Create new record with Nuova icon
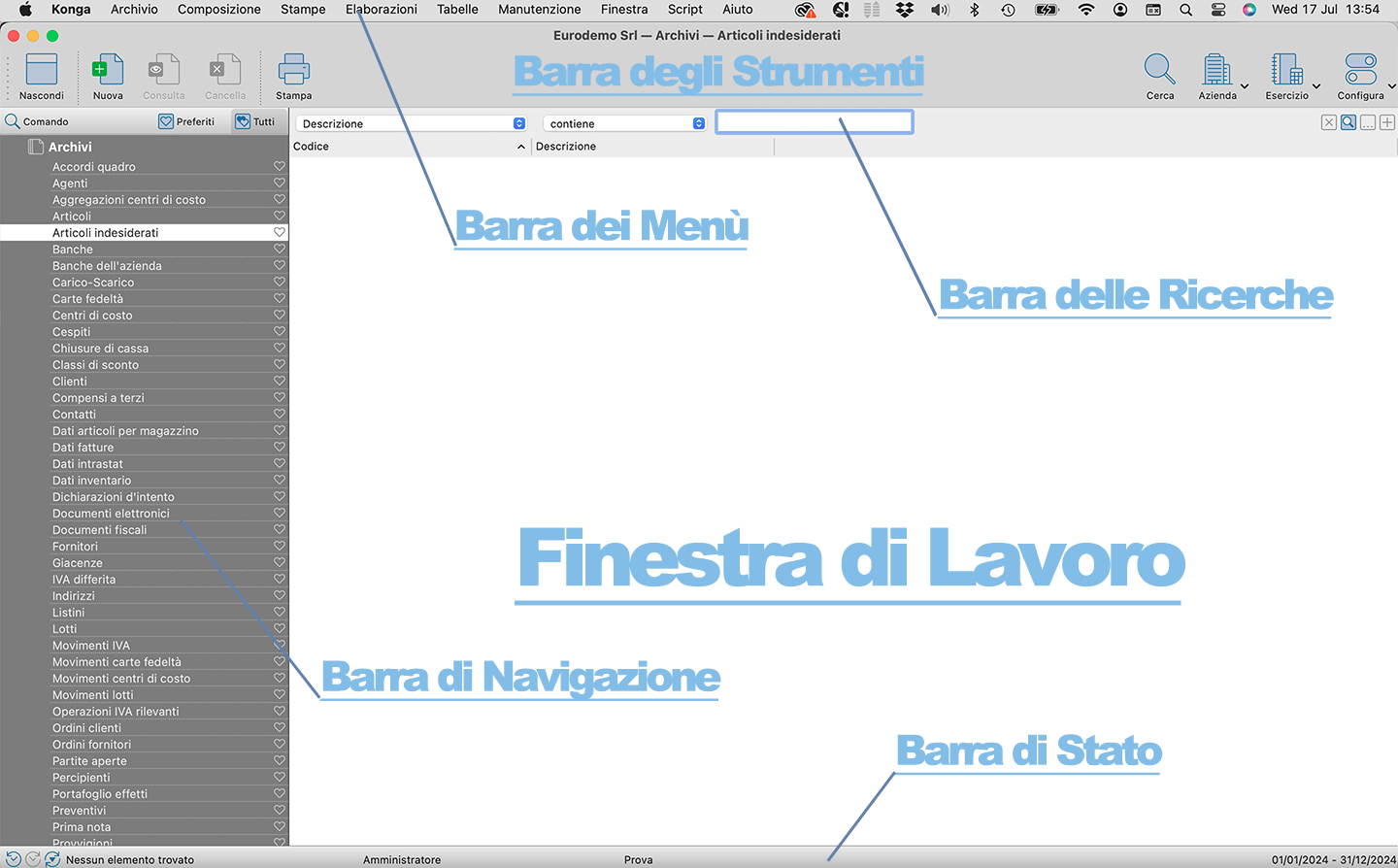The height and width of the screenshot is (868, 1398). point(108,71)
